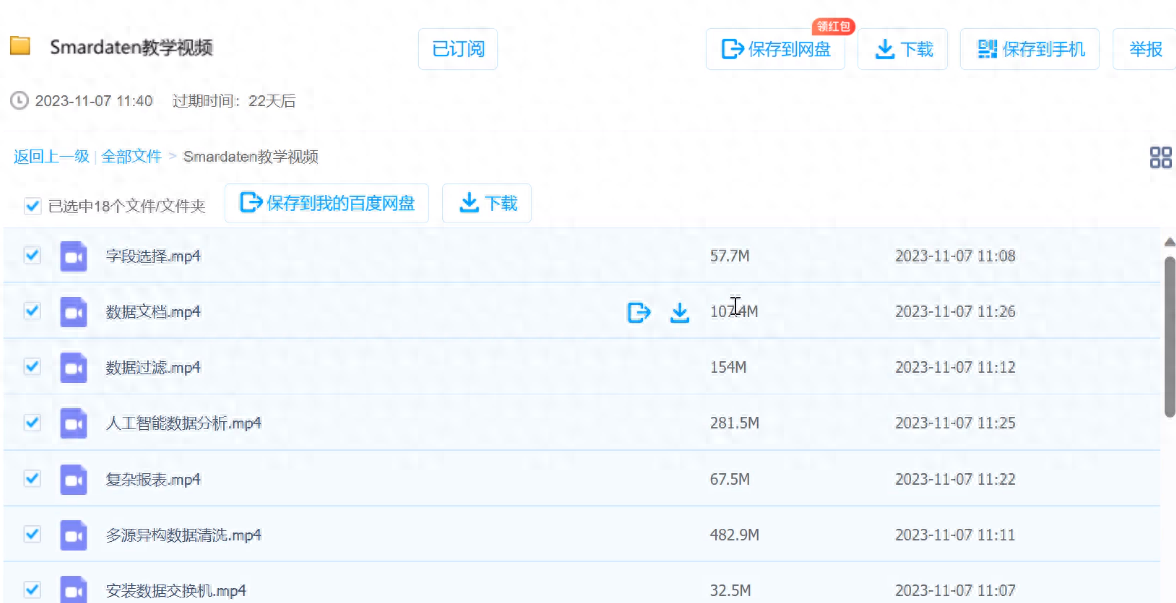1176x603 pixels.
Task: Click 保存到手机 QR code button
Action: pyautogui.click(x=1030, y=49)
